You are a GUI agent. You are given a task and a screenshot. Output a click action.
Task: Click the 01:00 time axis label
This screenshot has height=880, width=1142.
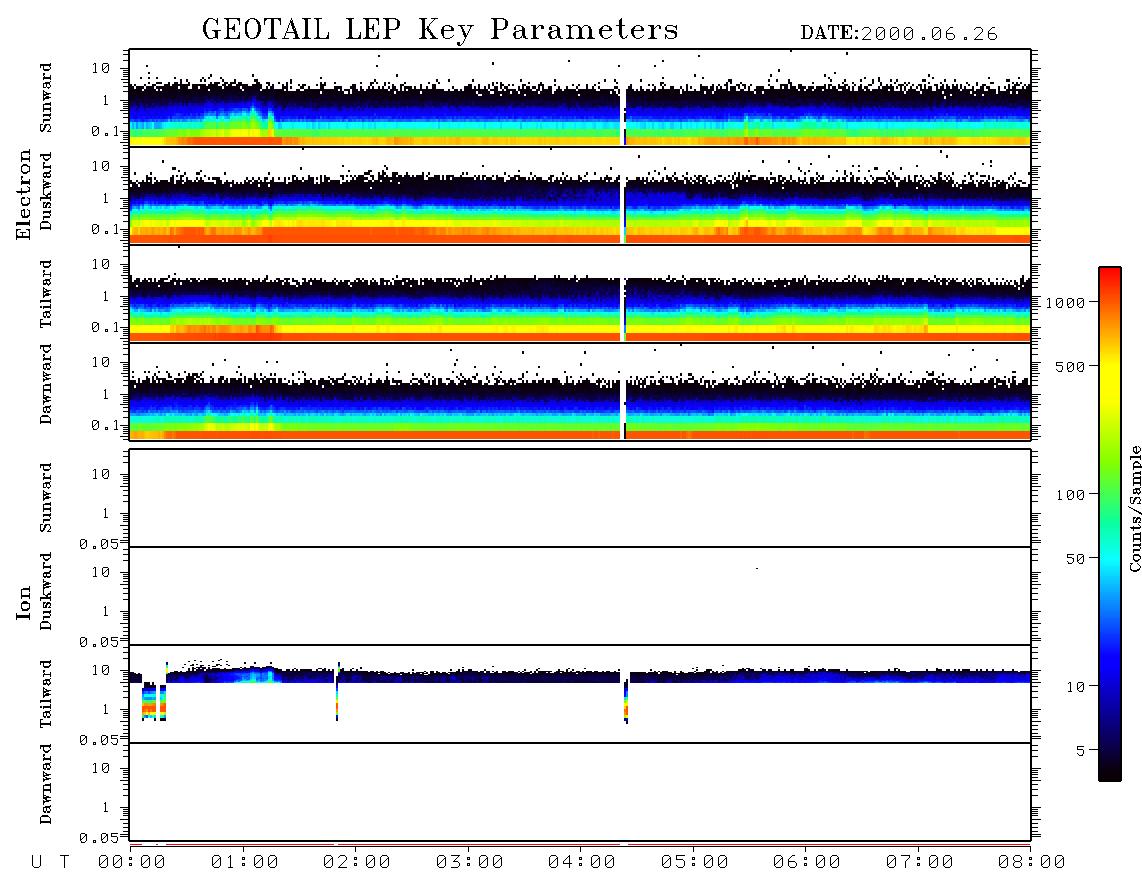(x=245, y=862)
